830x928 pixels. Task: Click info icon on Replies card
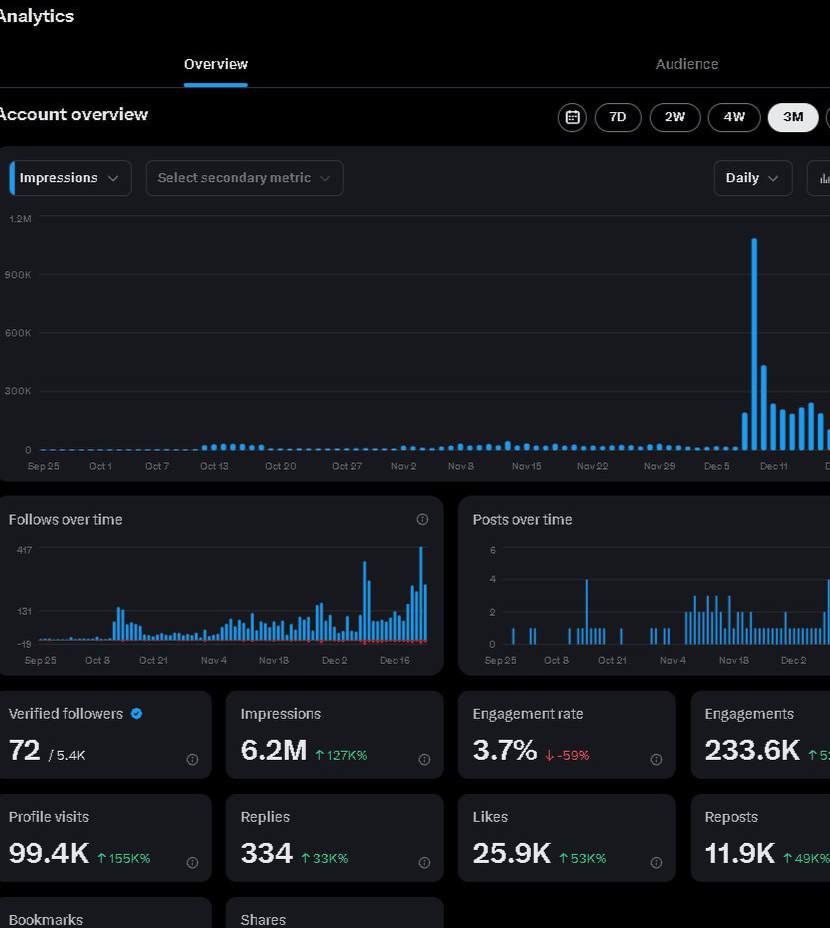(424, 863)
